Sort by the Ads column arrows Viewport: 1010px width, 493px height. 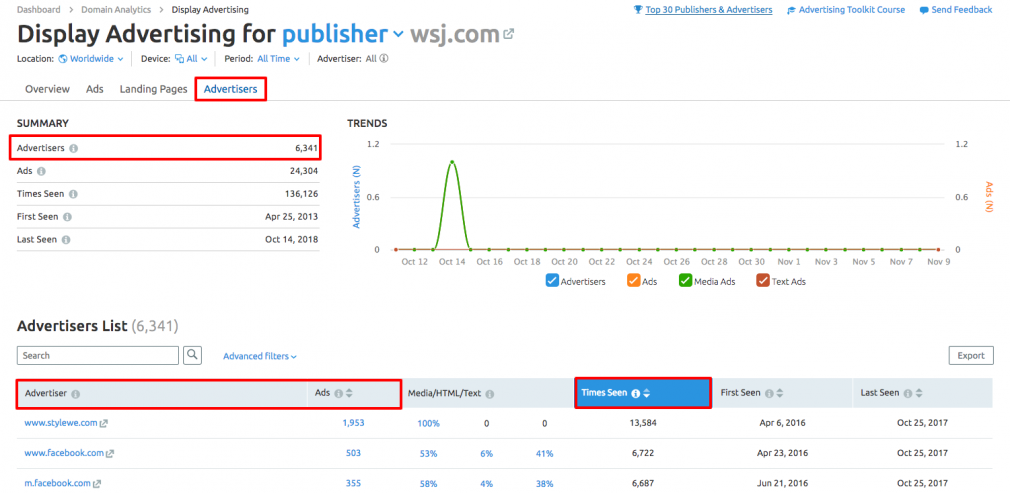coord(348,393)
